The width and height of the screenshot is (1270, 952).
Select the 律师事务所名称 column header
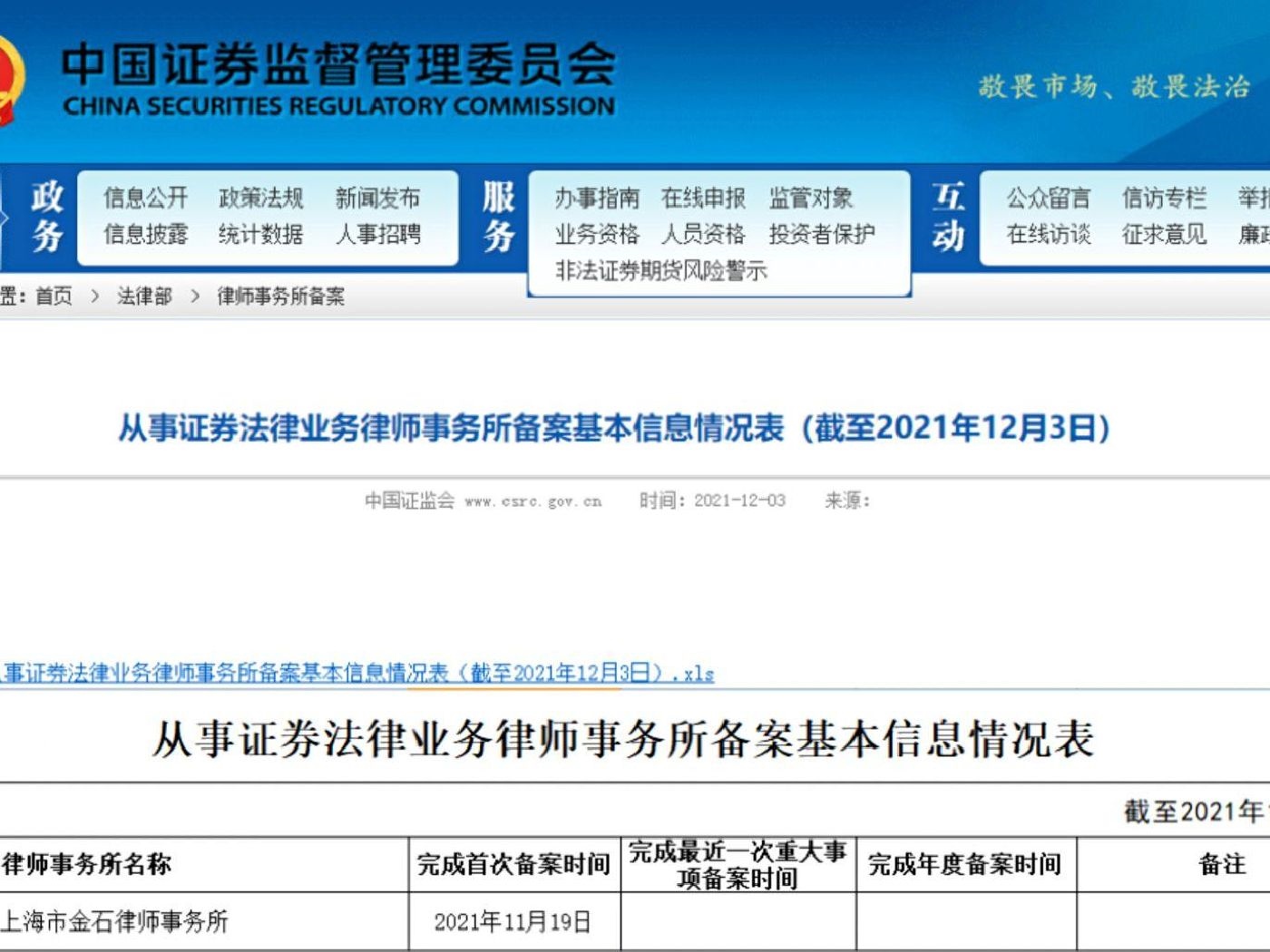point(87,864)
